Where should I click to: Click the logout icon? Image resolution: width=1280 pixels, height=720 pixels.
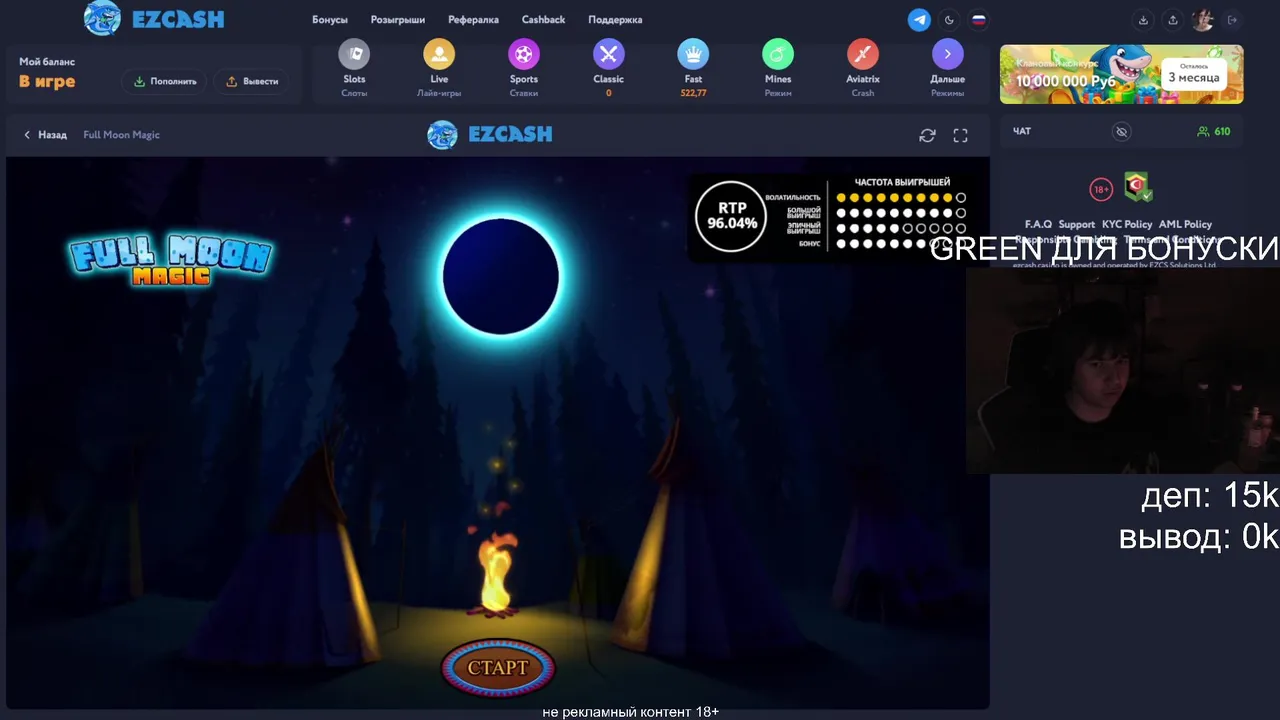pos(1232,20)
